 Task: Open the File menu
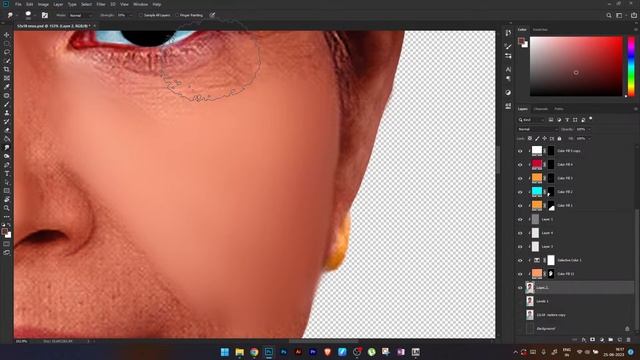pos(18,4)
